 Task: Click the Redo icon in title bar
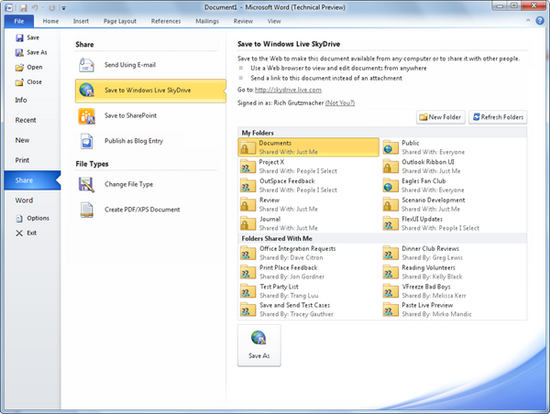[x=52, y=7]
